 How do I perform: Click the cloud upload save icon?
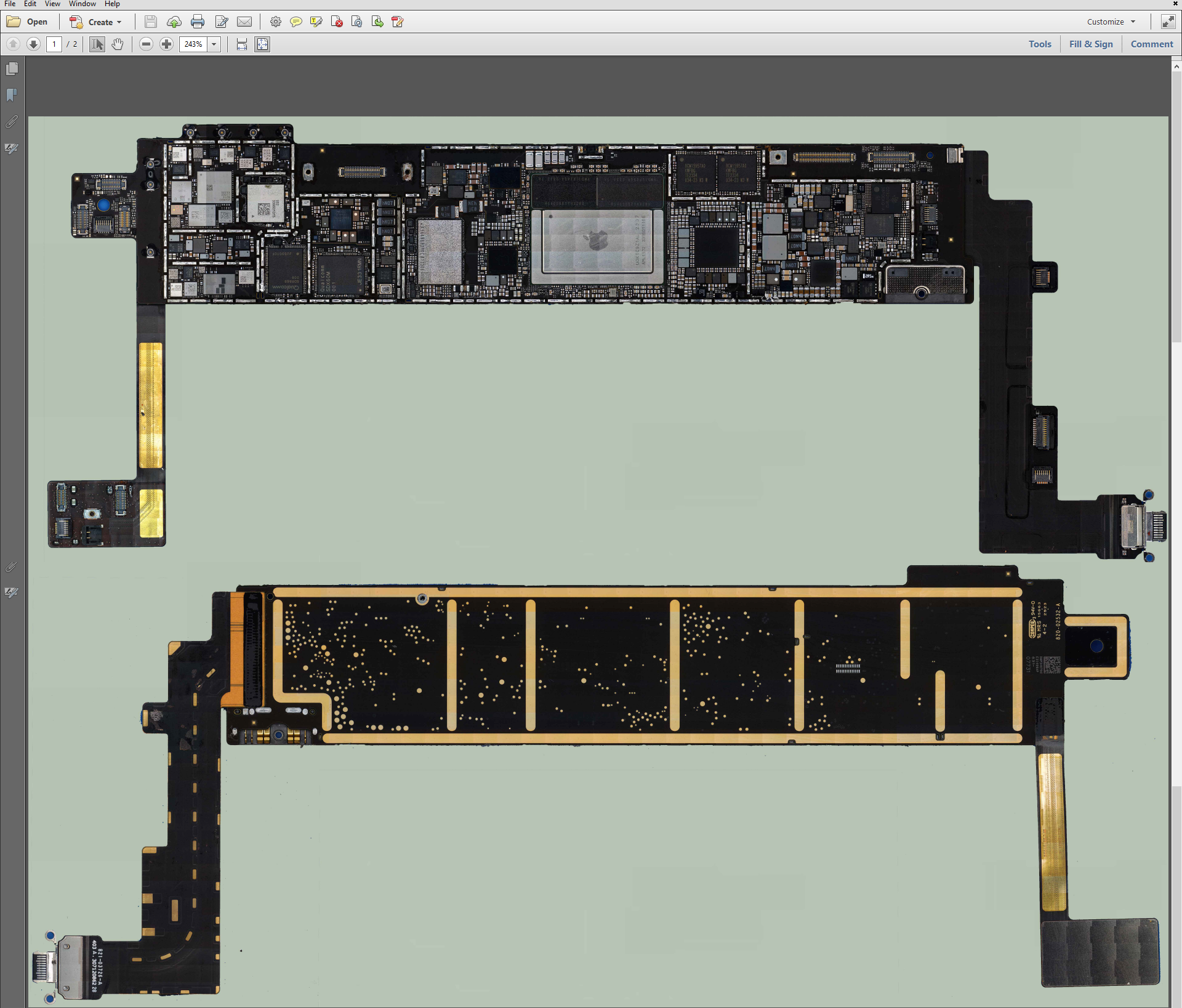174,22
